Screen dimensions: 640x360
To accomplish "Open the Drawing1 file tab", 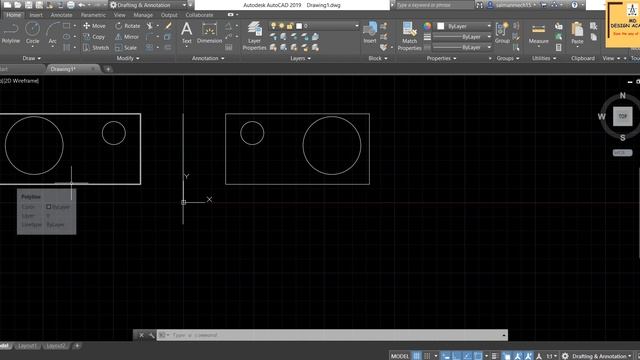I will coord(63,69).
